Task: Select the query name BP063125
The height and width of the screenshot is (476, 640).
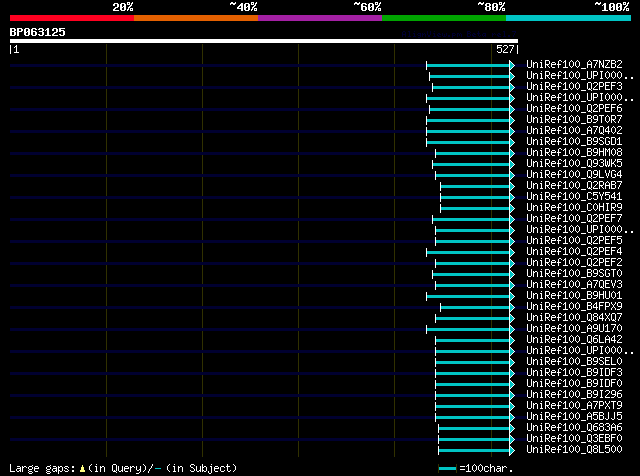Action: tap(38, 32)
